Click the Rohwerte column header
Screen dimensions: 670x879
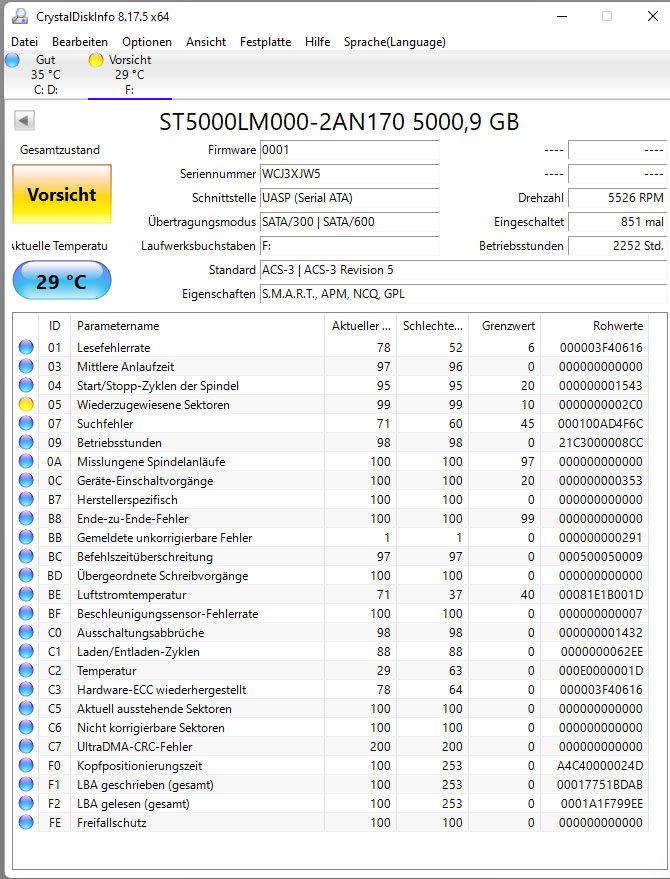pyautogui.click(x=594, y=326)
